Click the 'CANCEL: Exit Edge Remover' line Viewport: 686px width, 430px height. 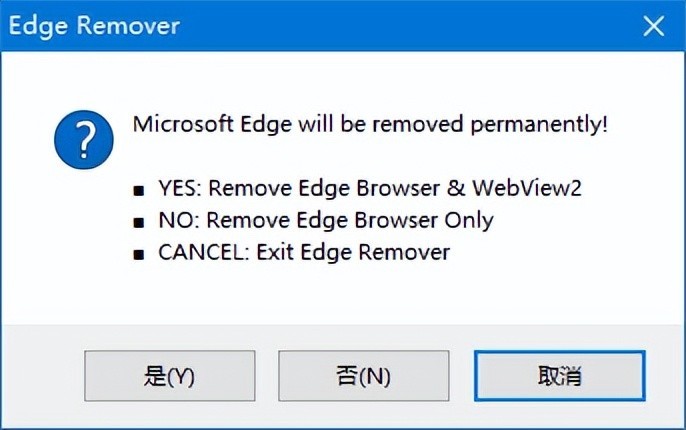click(304, 252)
